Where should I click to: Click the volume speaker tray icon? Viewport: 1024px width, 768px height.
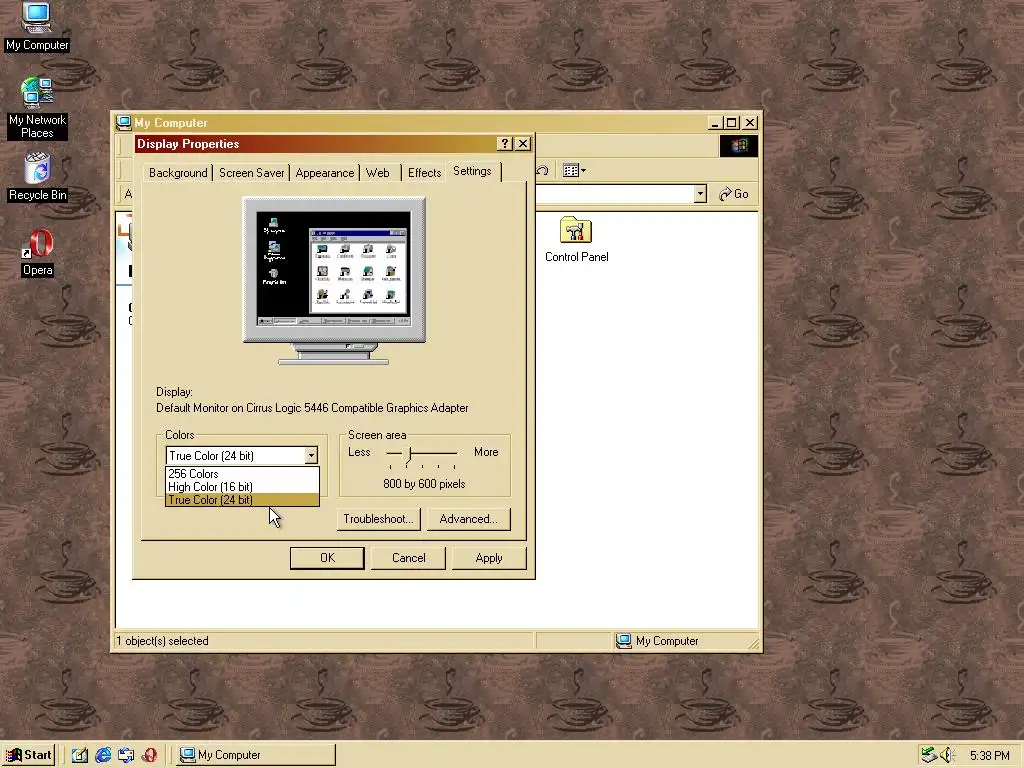pos(946,755)
